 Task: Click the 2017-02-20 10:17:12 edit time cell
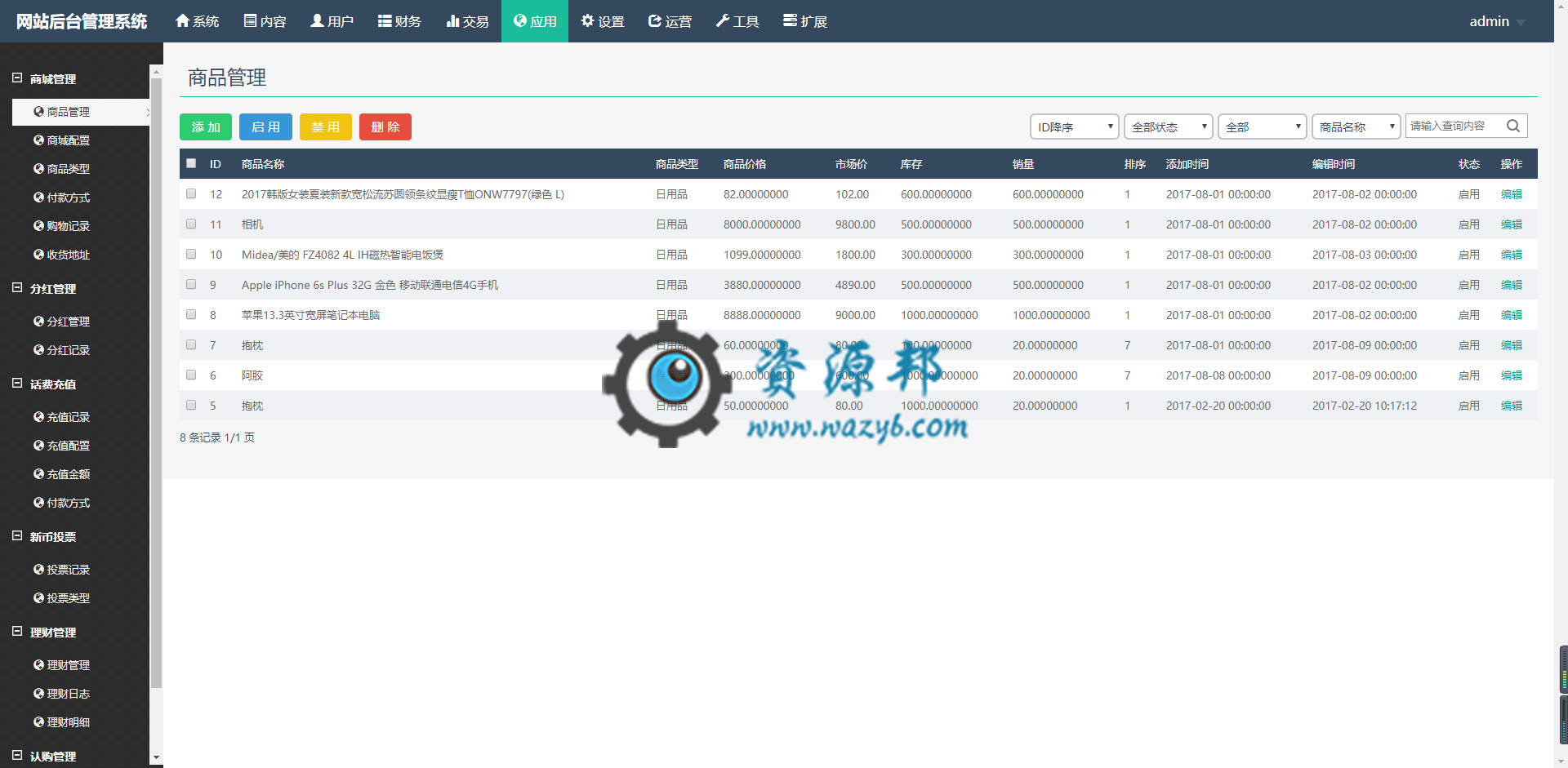1365,406
